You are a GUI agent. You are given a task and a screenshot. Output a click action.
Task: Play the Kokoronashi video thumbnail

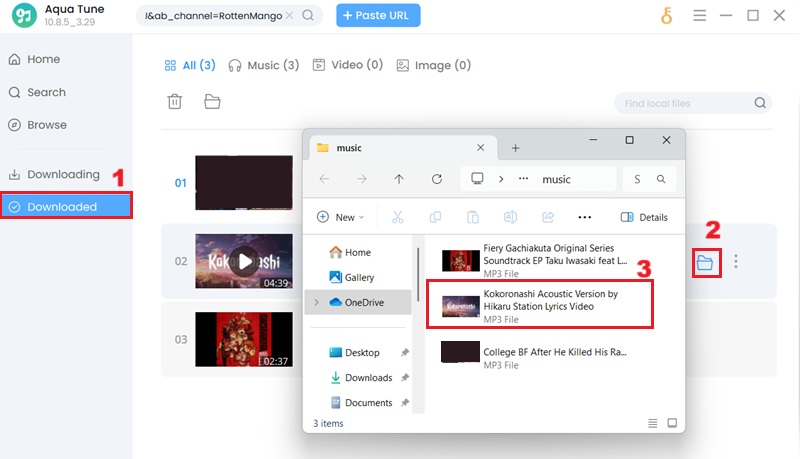pyautogui.click(x=243, y=262)
